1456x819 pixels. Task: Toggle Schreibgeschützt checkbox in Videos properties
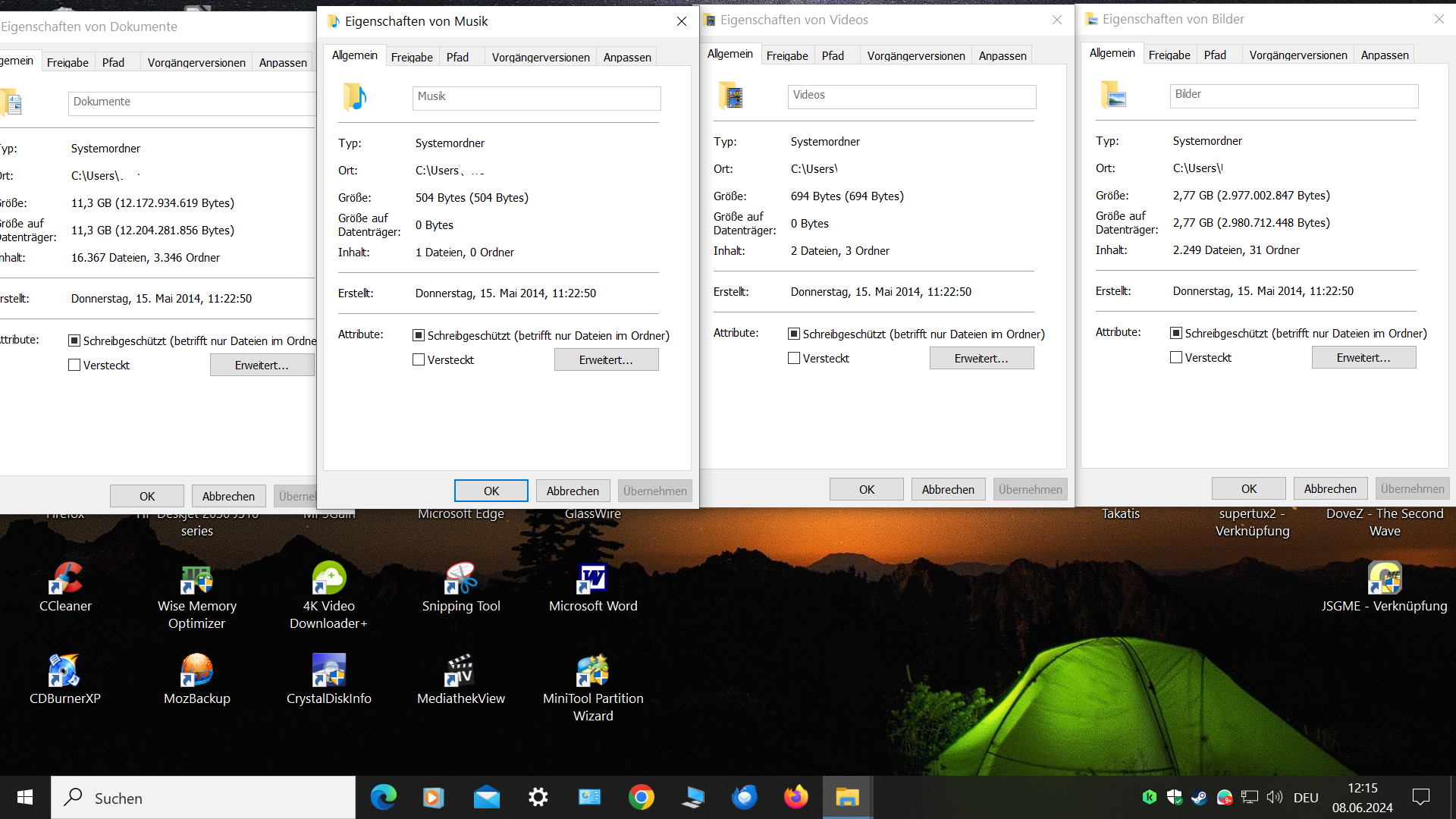[794, 334]
